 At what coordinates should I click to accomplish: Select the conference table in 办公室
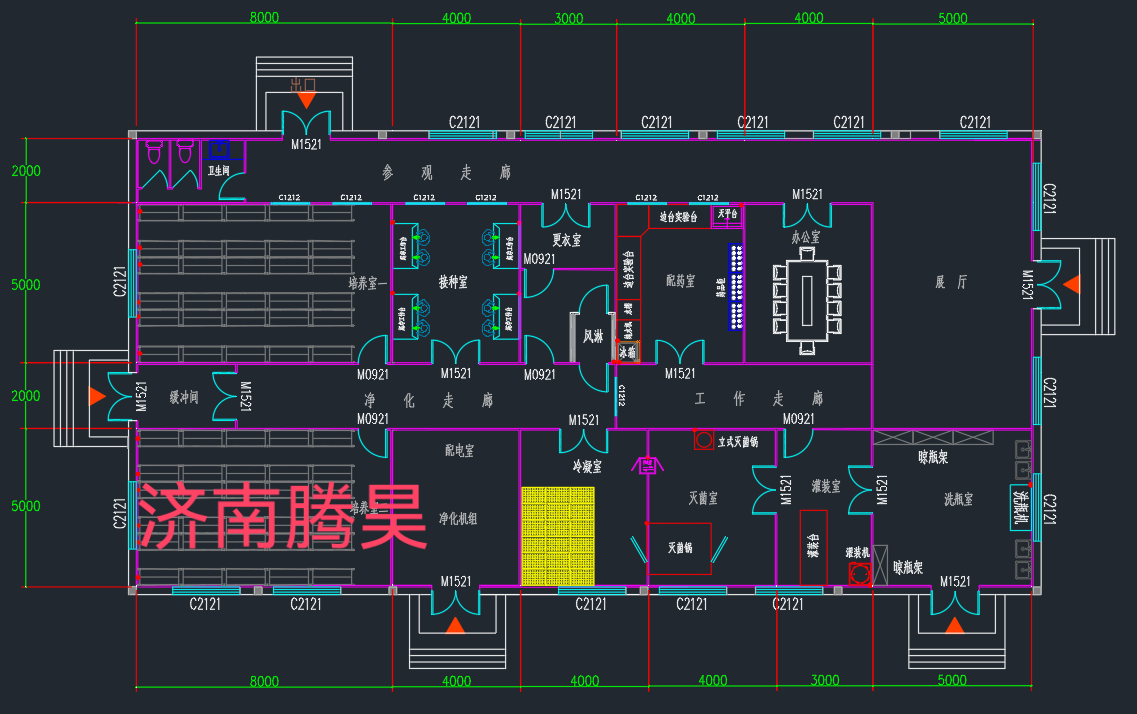(807, 301)
